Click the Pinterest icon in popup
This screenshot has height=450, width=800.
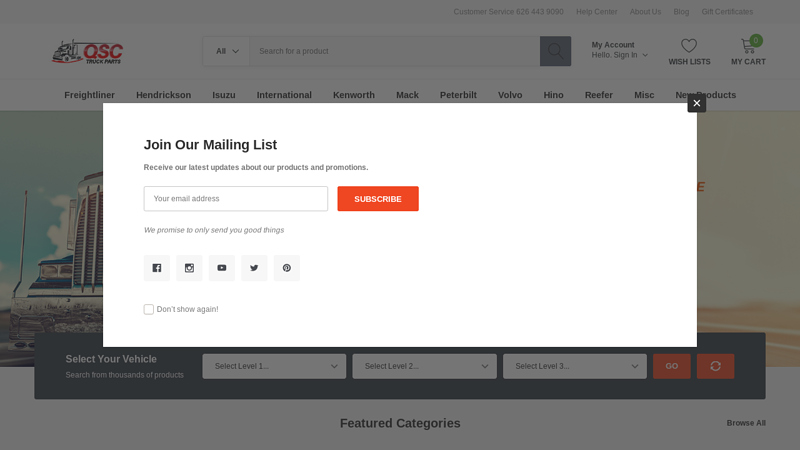[286, 268]
